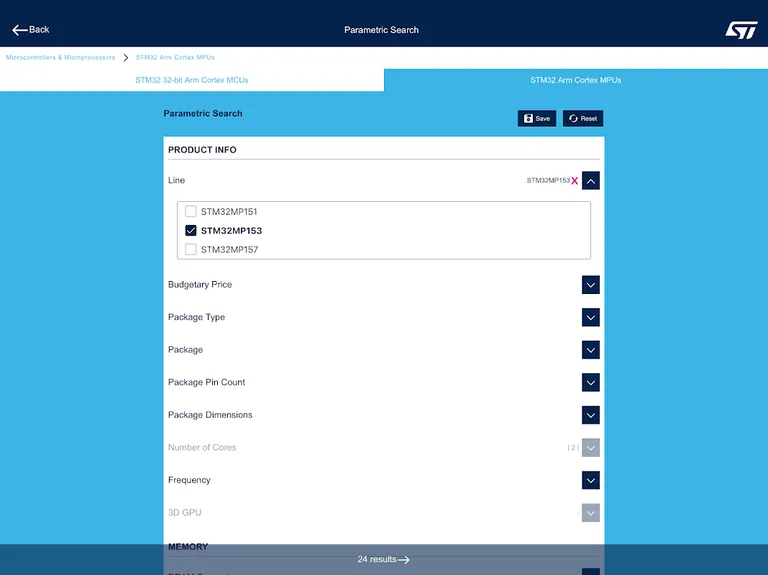Switch to STM32 32-bit Arm Cortex MCUs tab
Screen dimensions: 768x575
(x=192, y=80)
